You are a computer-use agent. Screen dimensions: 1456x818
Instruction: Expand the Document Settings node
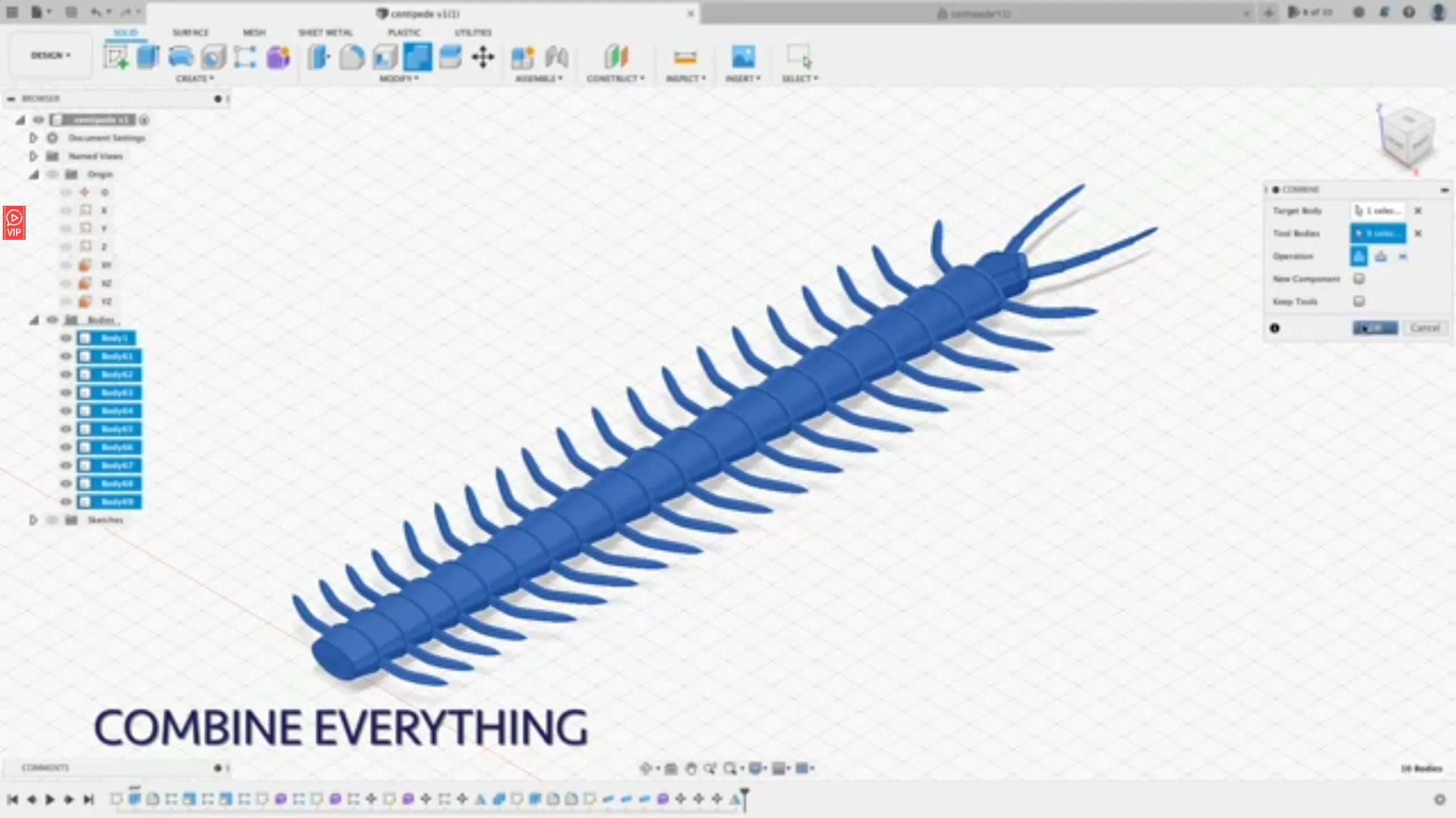pos(33,138)
